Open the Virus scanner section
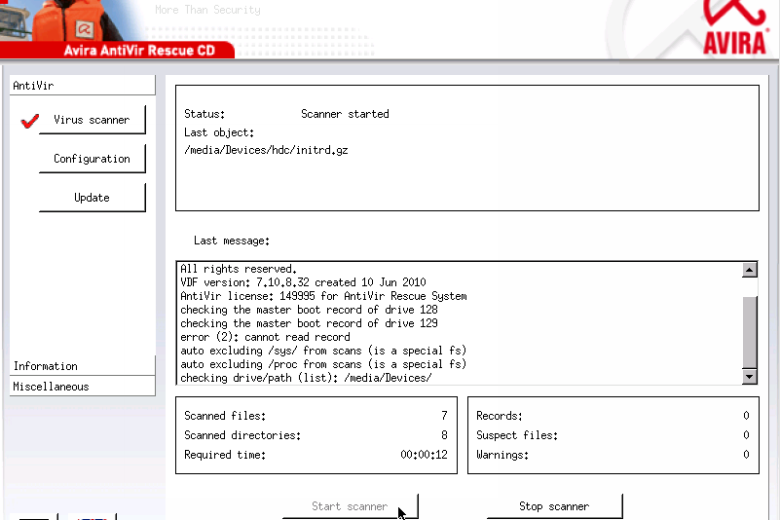The image size is (780, 520). click(92, 120)
